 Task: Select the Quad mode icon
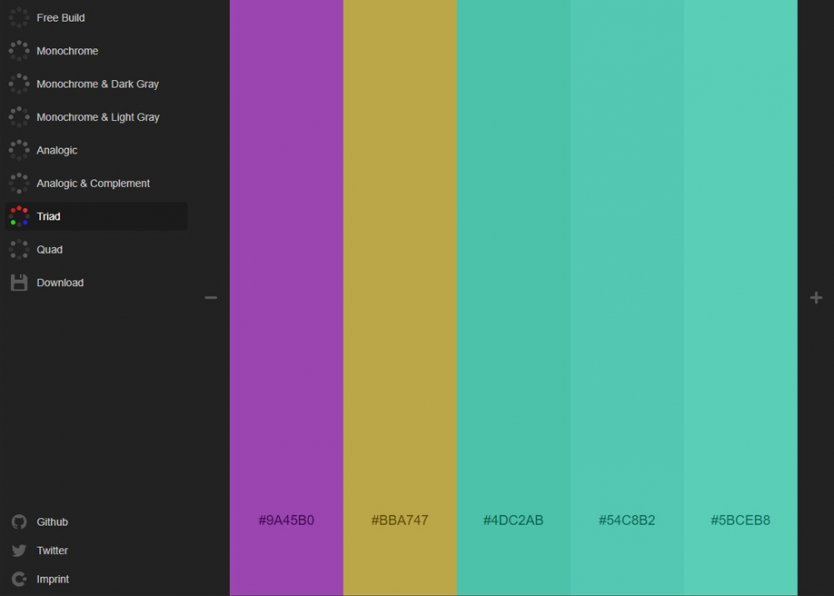pos(18,249)
